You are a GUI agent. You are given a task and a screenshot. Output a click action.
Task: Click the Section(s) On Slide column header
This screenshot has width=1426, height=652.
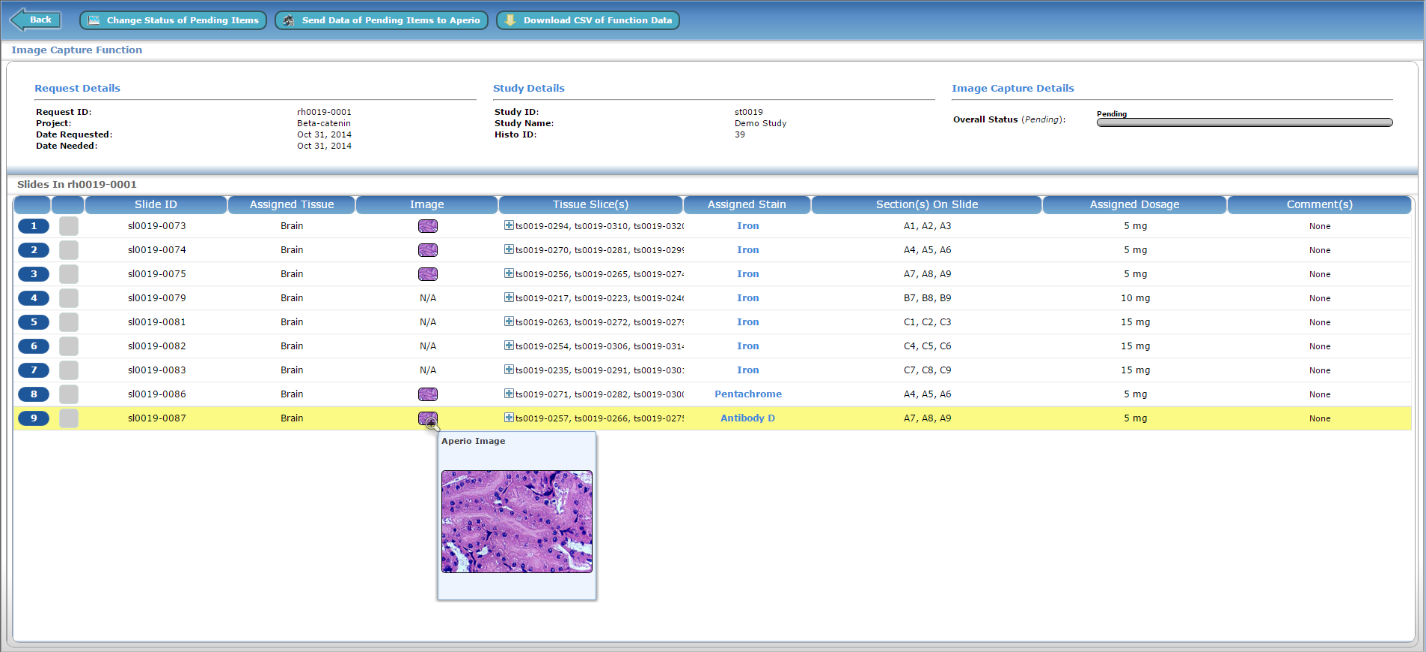pyautogui.click(x=927, y=205)
